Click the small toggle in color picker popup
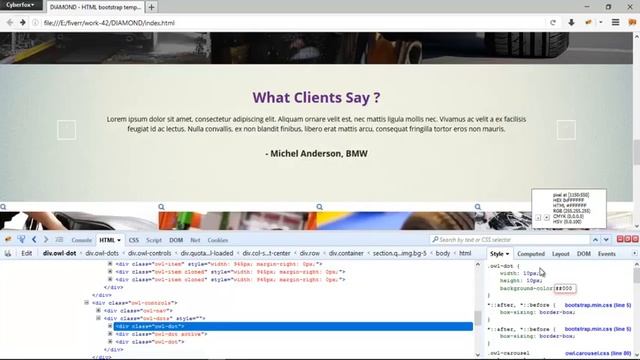This screenshot has width=640, height=360. tap(538, 218)
